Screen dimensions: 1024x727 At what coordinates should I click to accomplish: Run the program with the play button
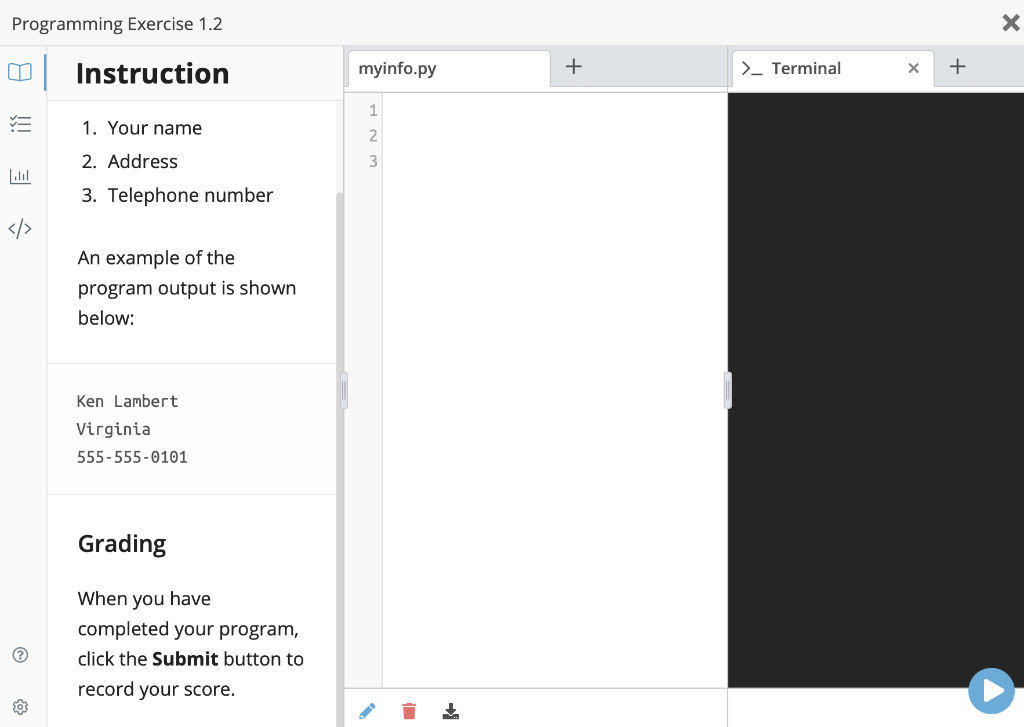pos(991,691)
